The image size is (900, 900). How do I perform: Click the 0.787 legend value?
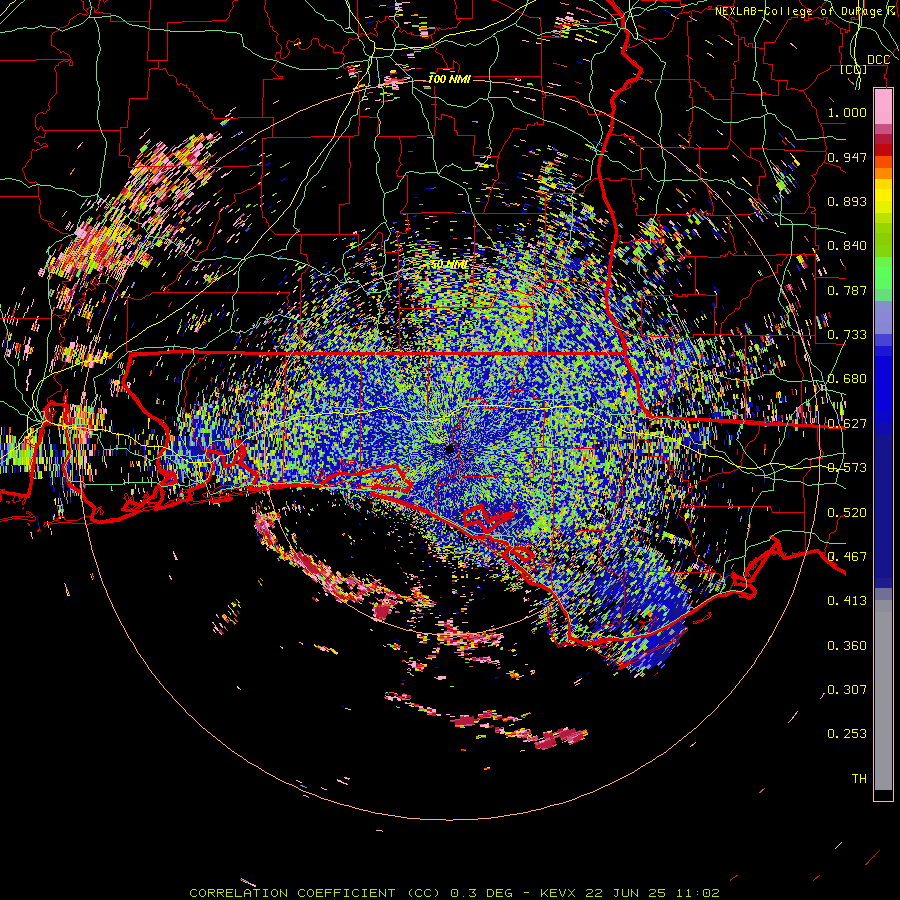coord(847,290)
